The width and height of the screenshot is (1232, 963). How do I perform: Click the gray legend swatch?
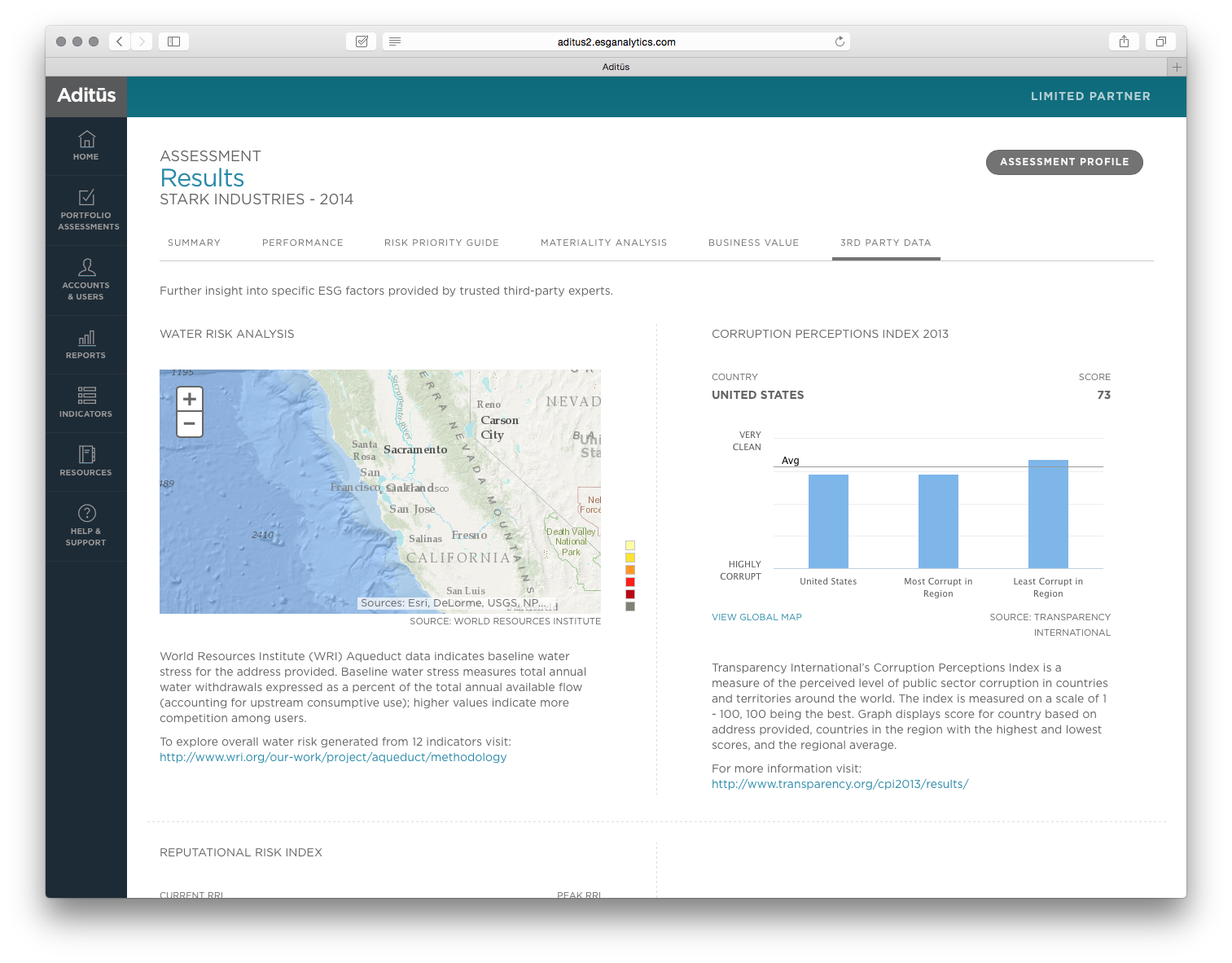(x=630, y=606)
